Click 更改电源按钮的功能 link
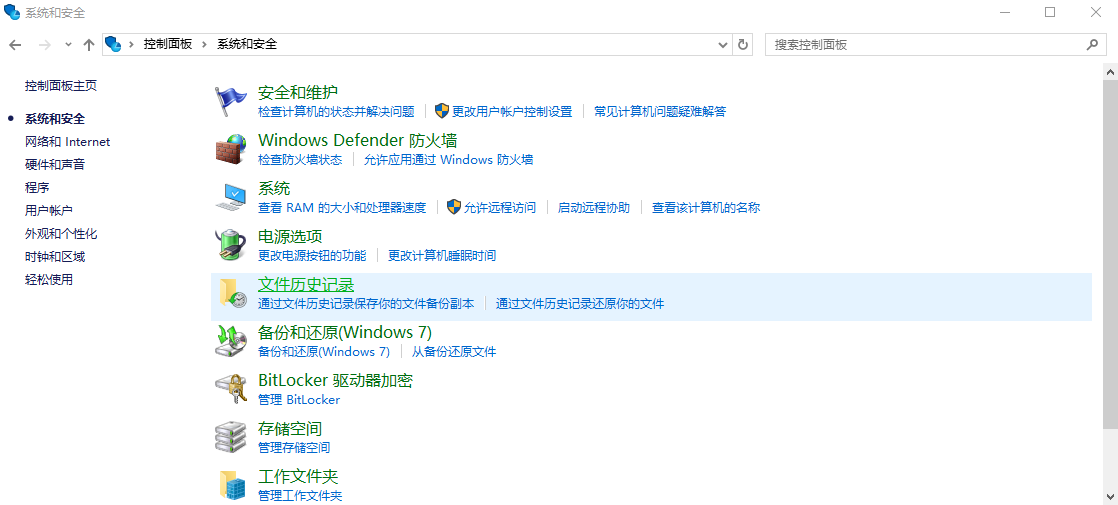The width and height of the screenshot is (1118, 505). 312,255
